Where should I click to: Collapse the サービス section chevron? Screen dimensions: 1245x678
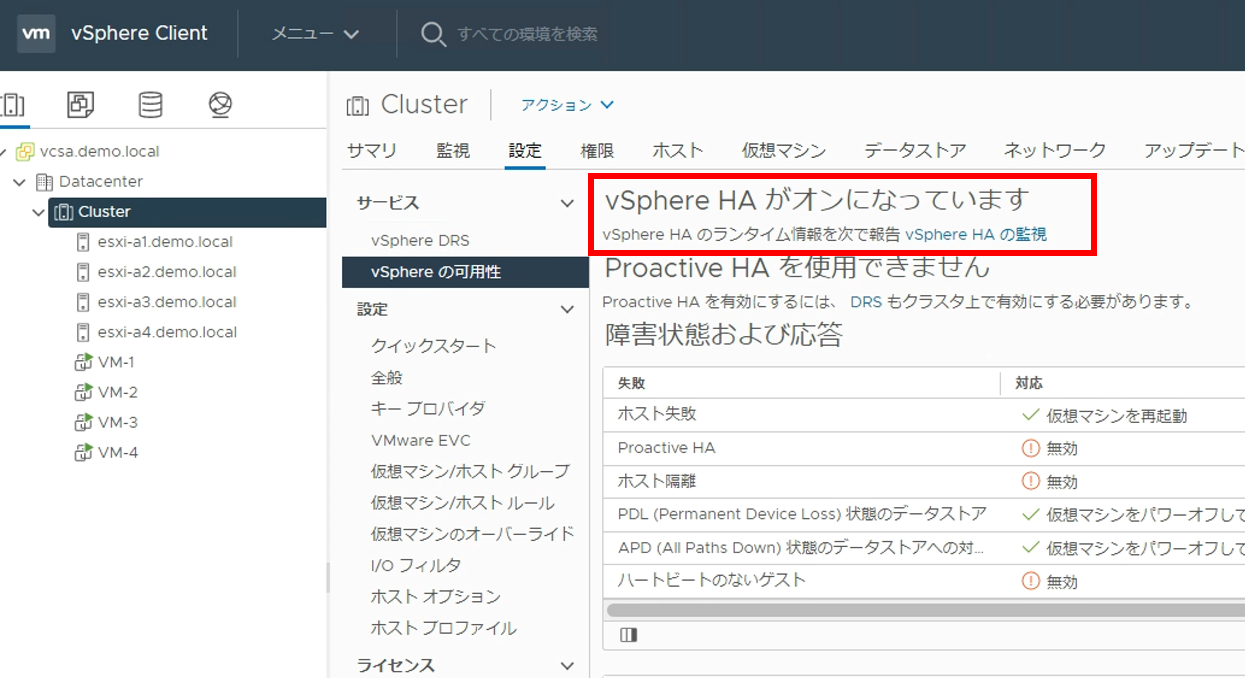point(568,203)
